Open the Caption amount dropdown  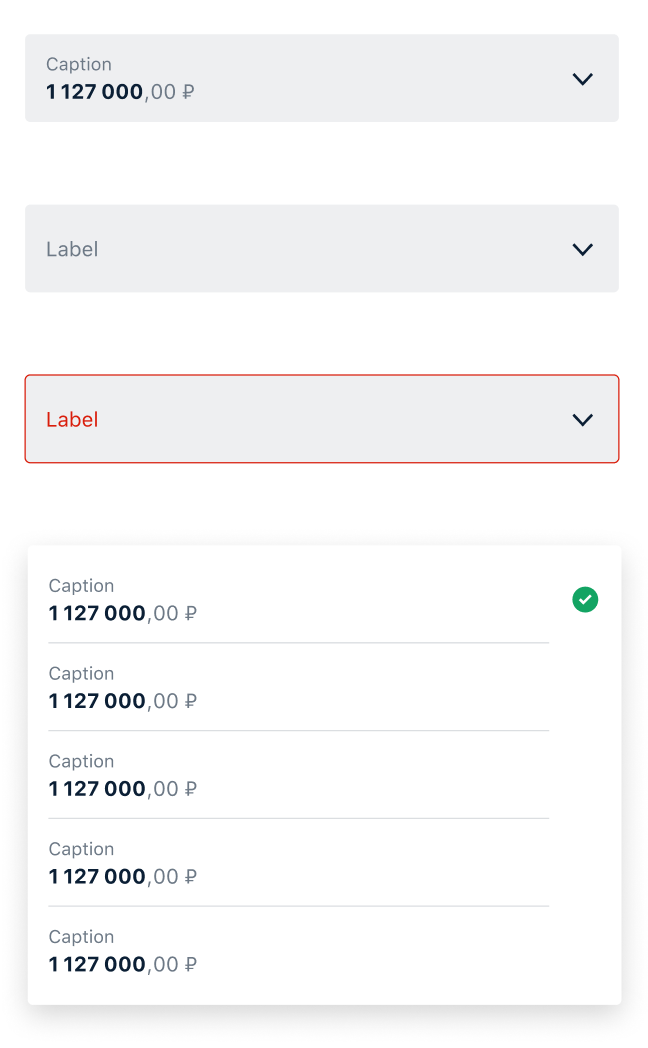coord(322,78)
